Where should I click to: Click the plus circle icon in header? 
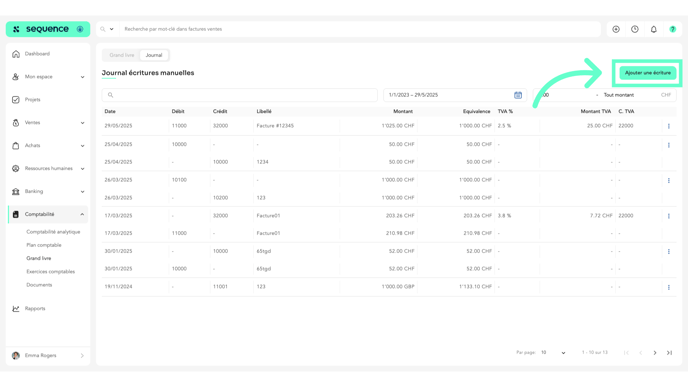pos(616,29)
